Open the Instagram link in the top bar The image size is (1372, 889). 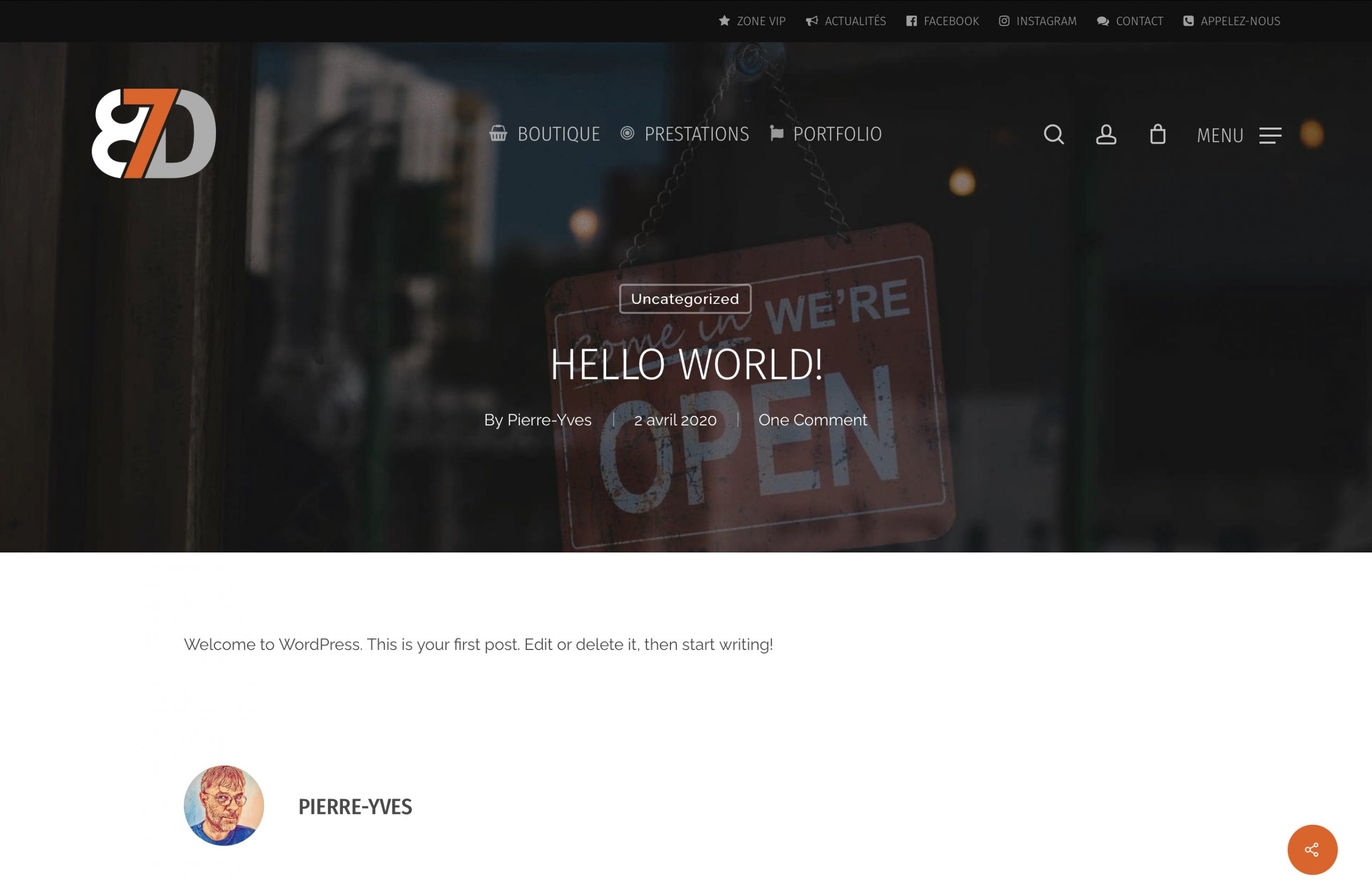(x=1037, y=21)
